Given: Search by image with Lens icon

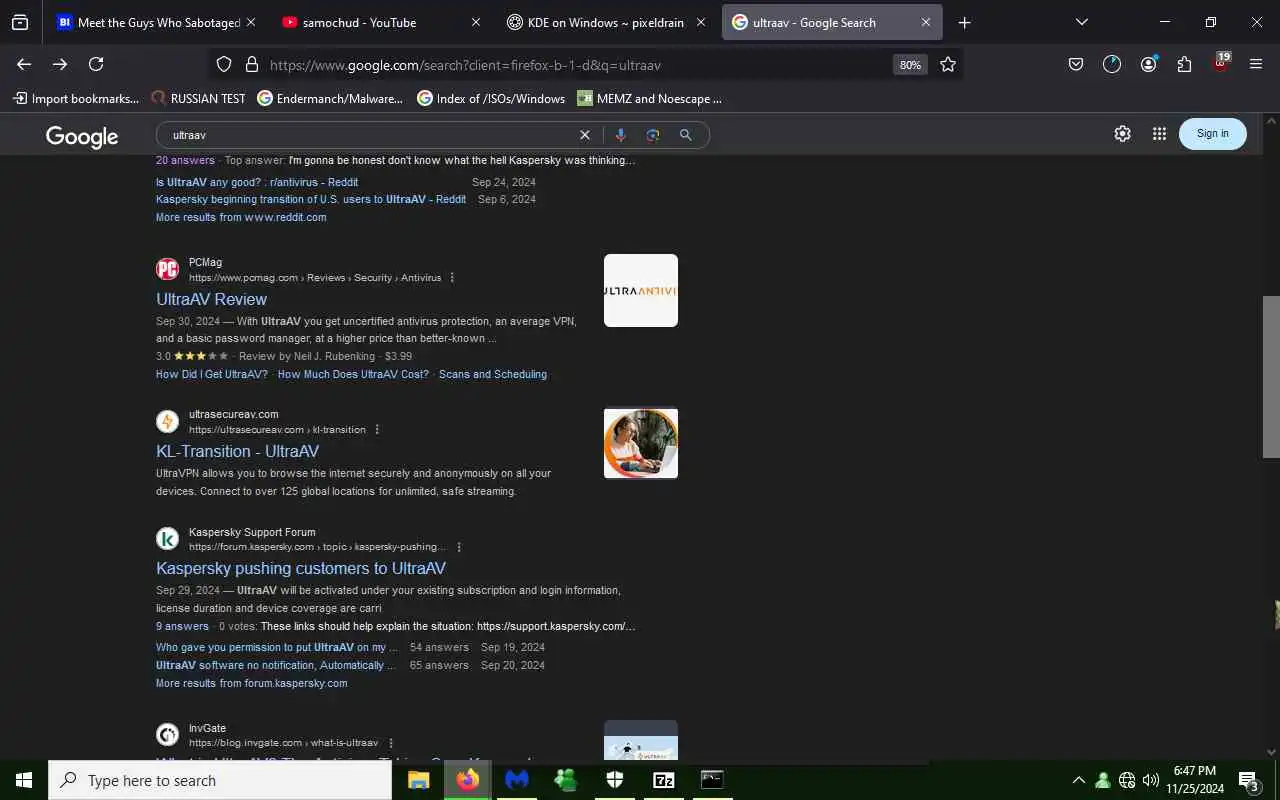Looking at the screenshot, I should pos(653,135).
